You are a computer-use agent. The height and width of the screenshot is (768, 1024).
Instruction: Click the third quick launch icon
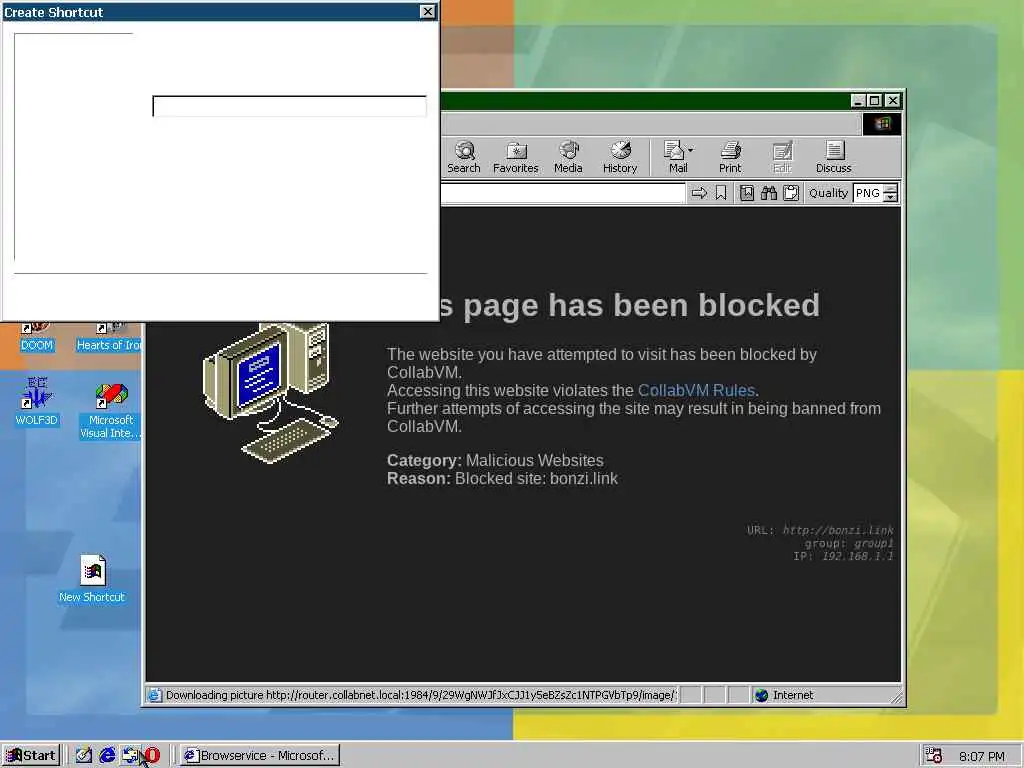(x=129, y=755)
